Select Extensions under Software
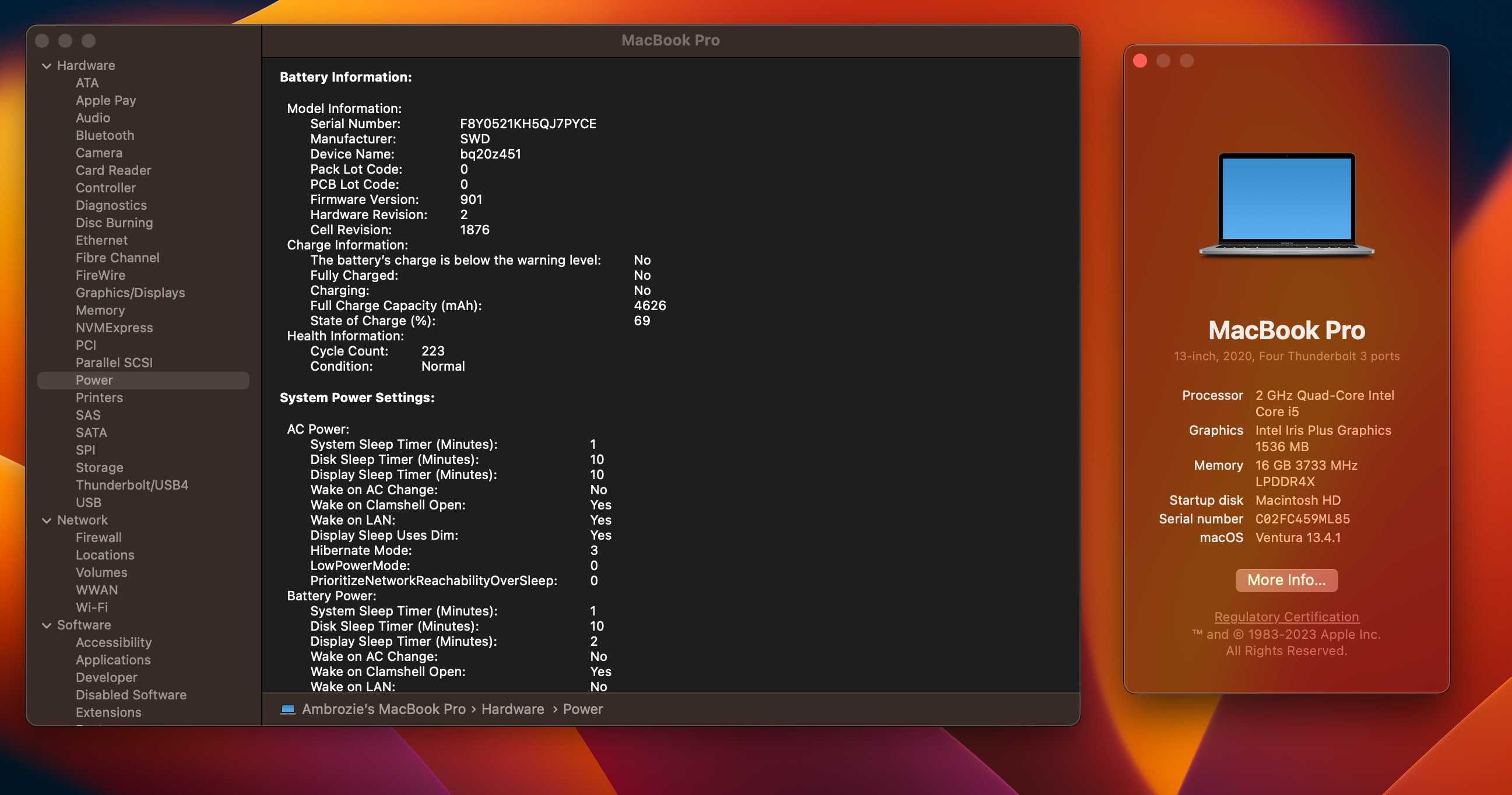Viewport: 1512px width, 795px height. tap(108, 712)
